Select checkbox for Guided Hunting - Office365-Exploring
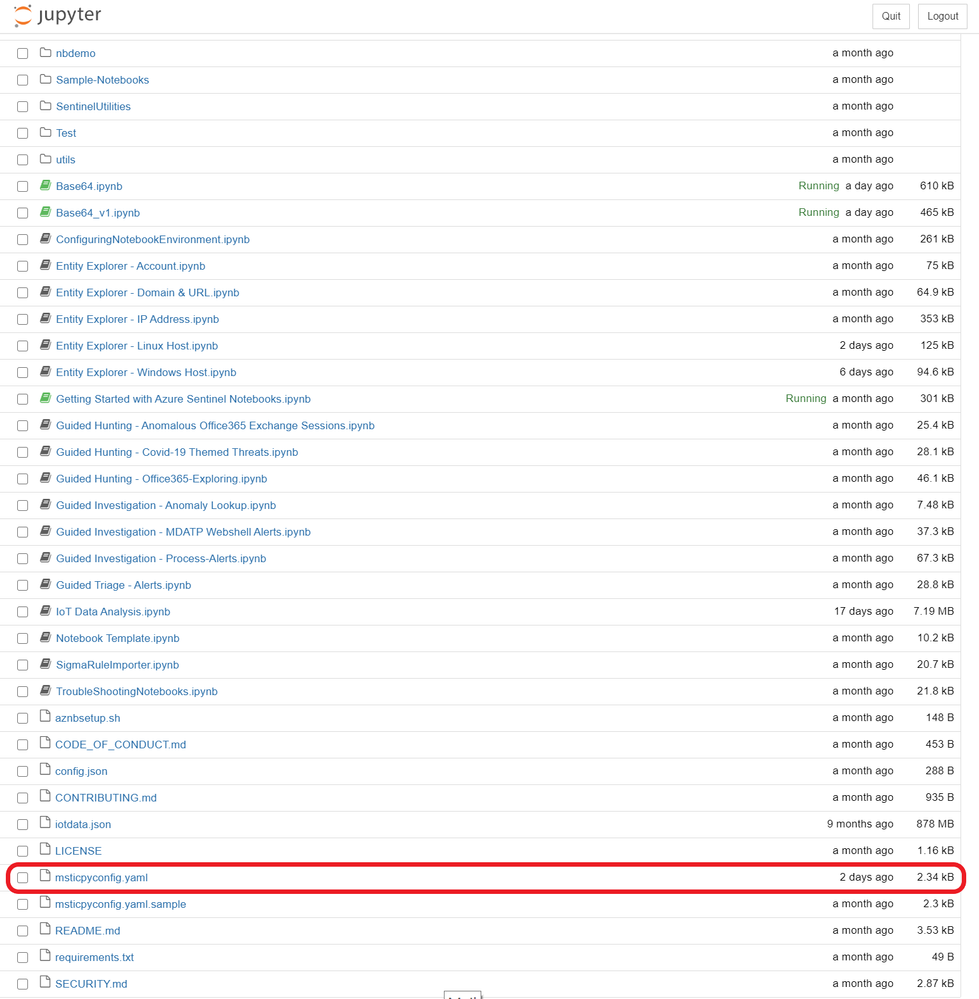Viewport: 979px width, 999px height. [x=23, y=479]
